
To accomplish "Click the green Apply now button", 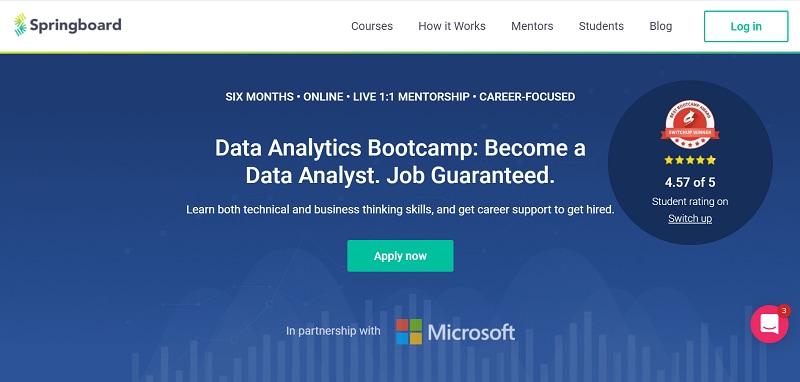I will (401, 256).
